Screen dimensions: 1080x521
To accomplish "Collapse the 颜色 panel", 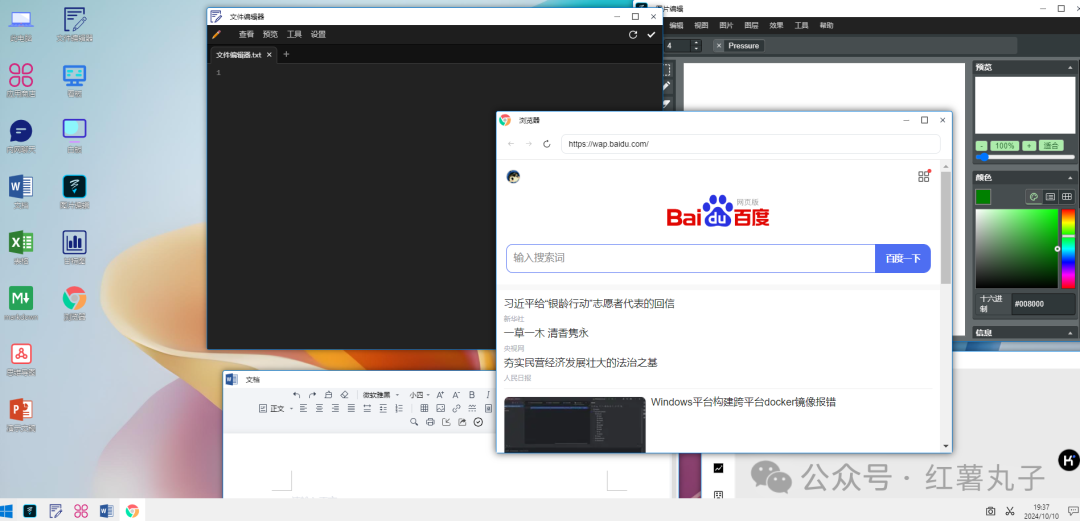I will (1070, 178).
